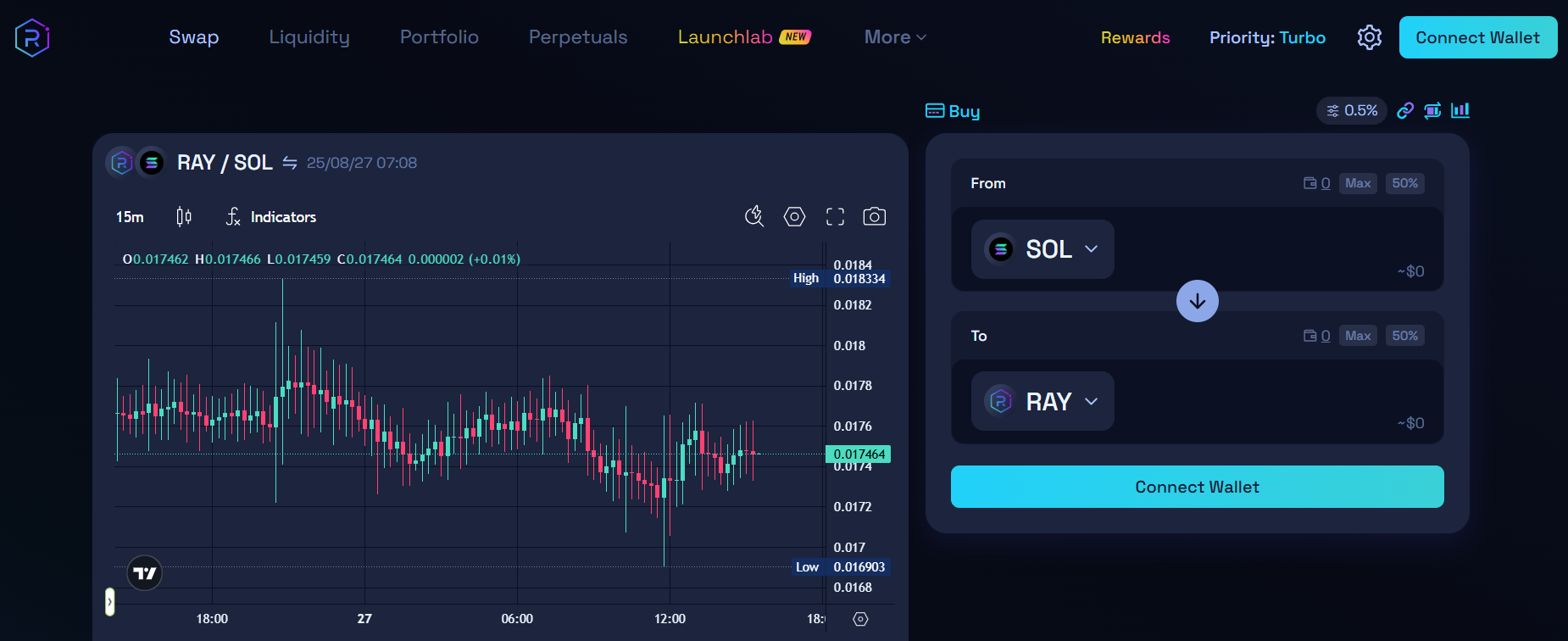Open the settings gear icon
The image size is (1568, 641).
pyautogui.click(x=1370, y=37)
